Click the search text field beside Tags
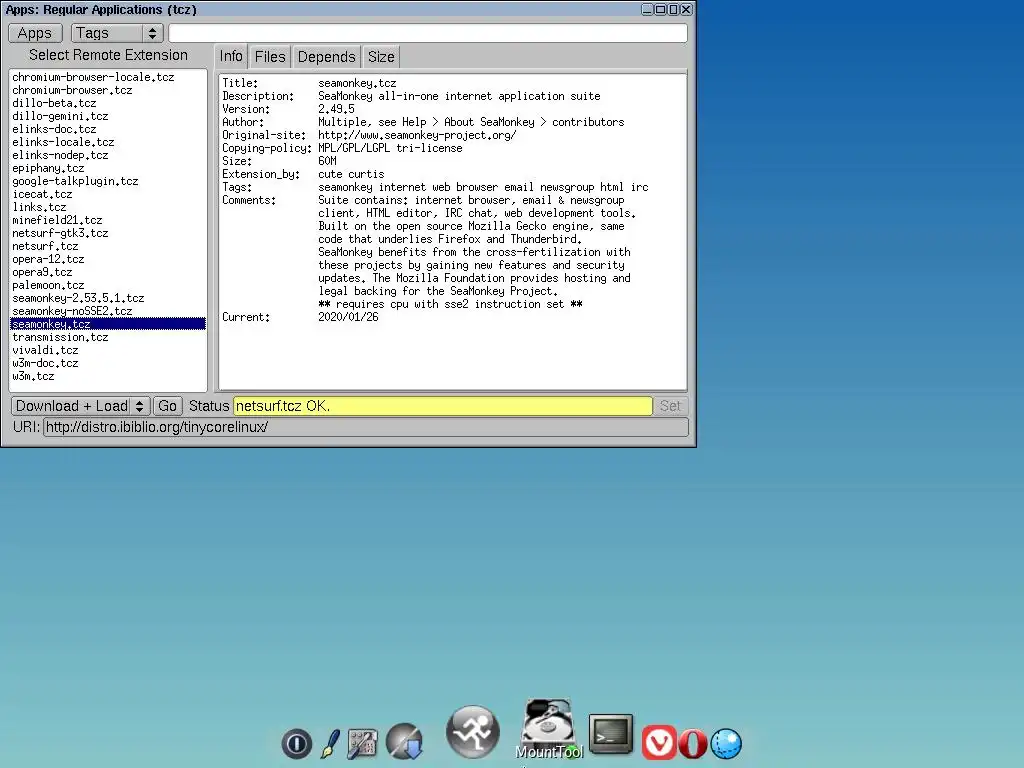This screenshot has width=1024, height=768. (x=428, y=33)
